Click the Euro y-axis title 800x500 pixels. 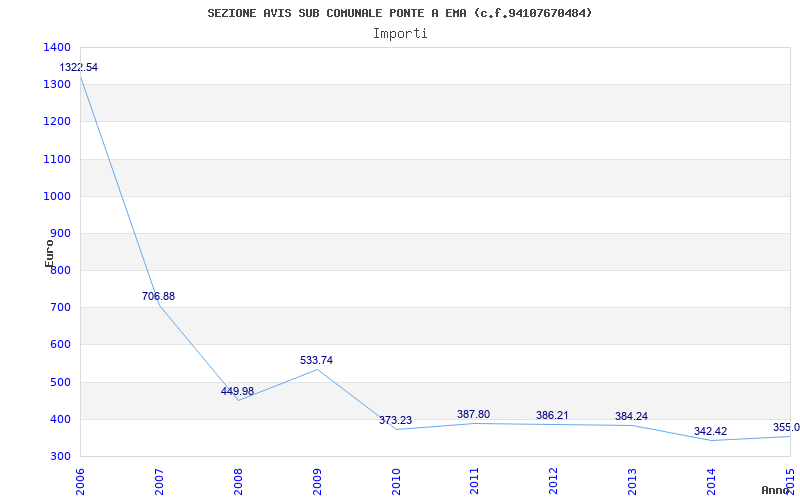(49, 254)
